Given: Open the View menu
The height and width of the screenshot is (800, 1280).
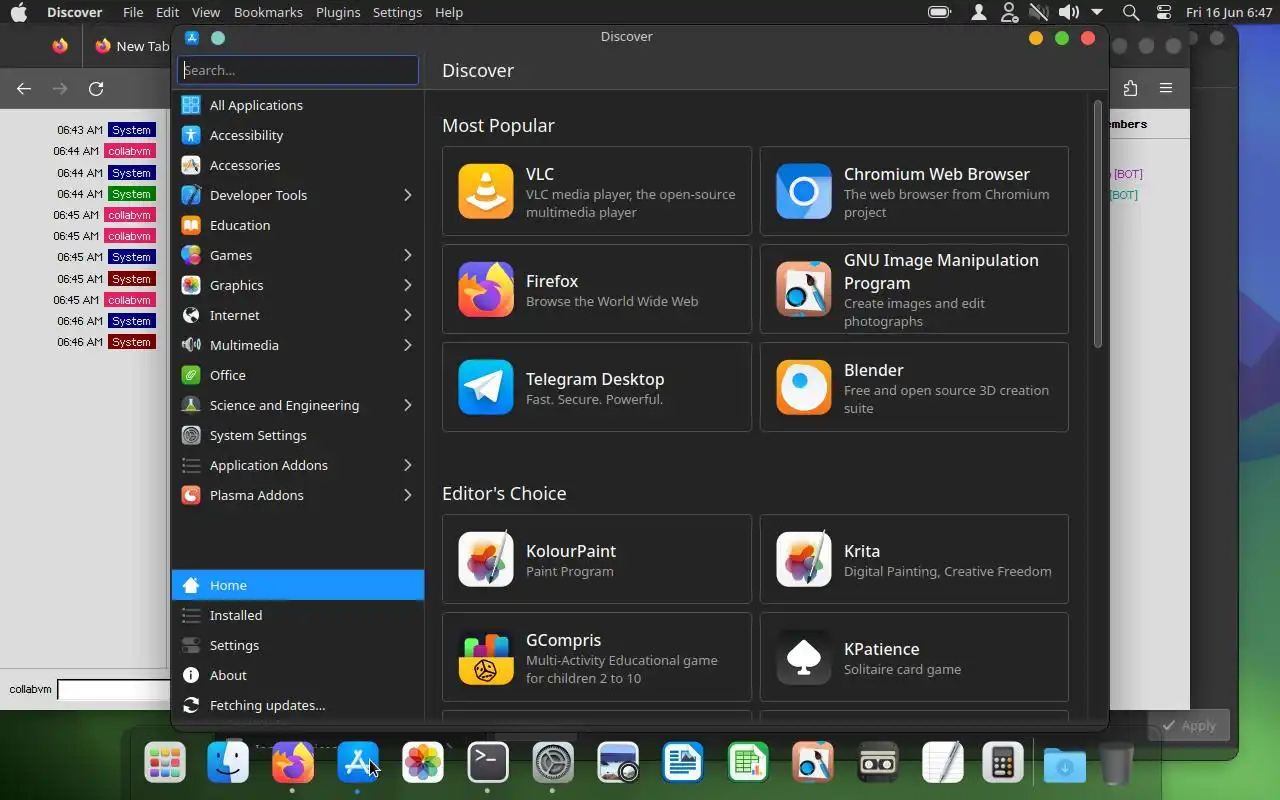Looking at the screenshot, I should click(205, 12).
